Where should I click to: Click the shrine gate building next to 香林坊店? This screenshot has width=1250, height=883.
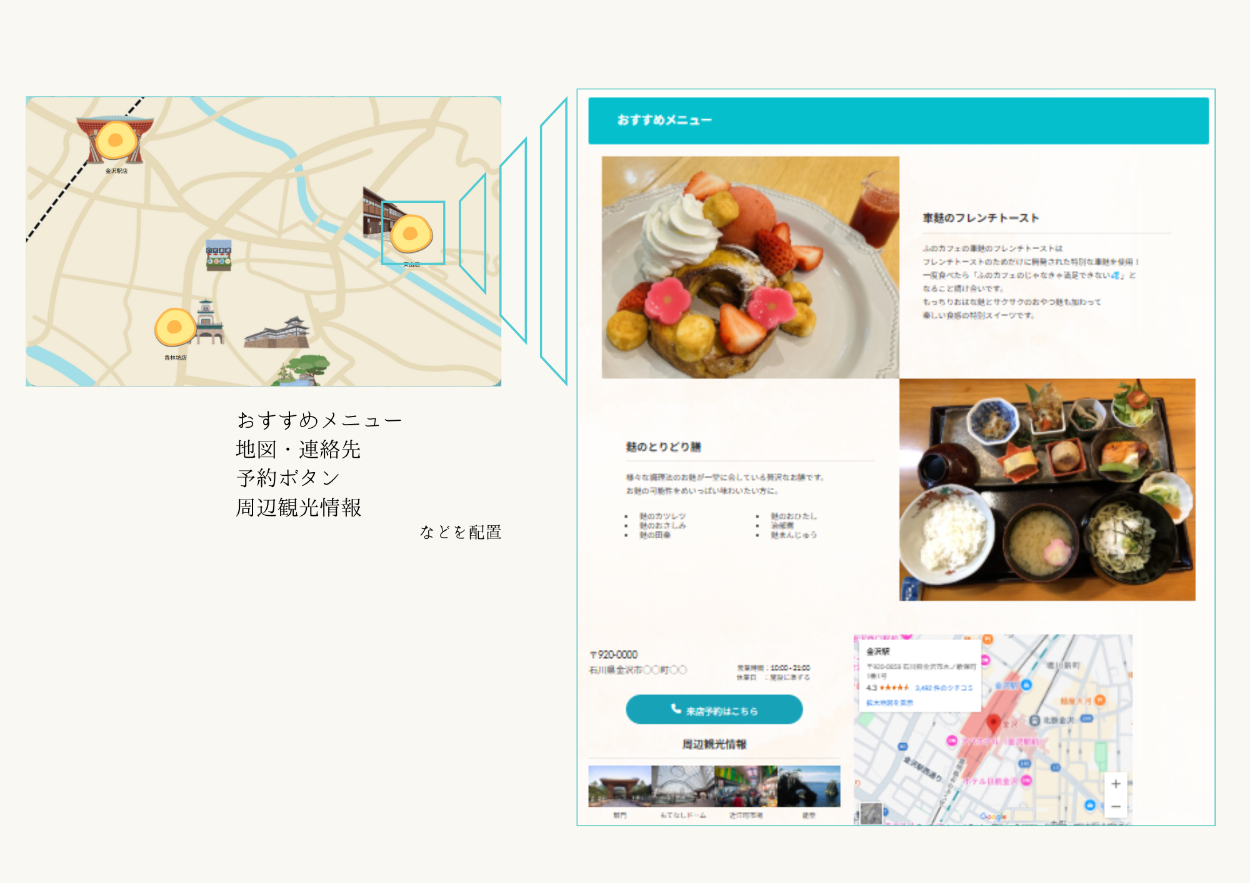pos(209,321)
